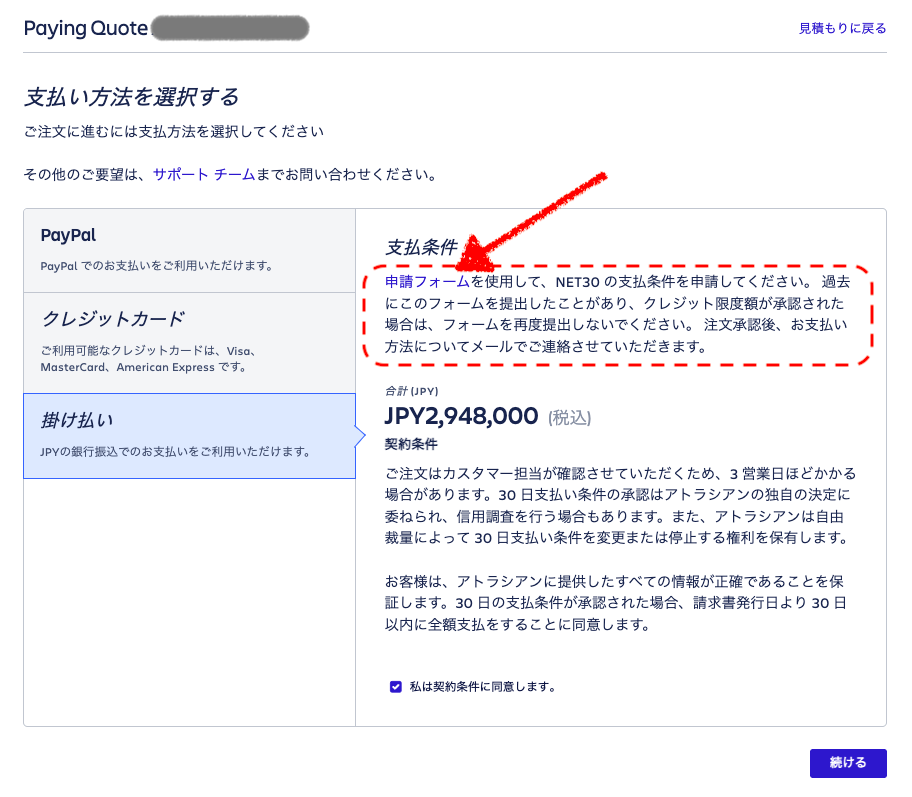Click the JPYの銀行振込 description text
This screenshot has width=912, height=797.
point(175,451)
